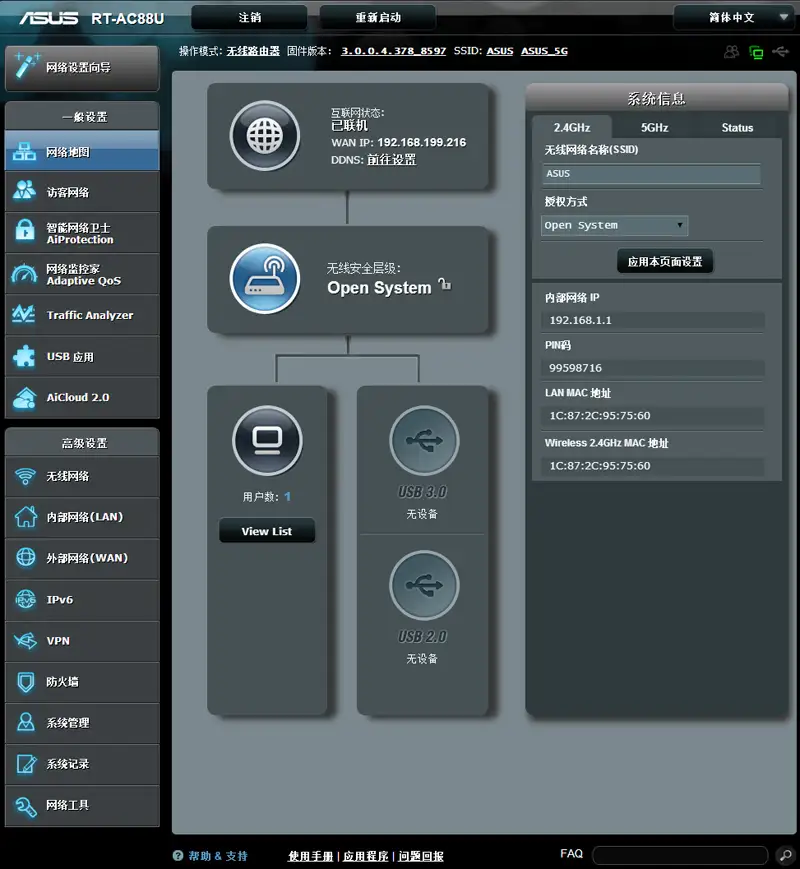Click the USB status icon at top right

[x=781, y=52]
